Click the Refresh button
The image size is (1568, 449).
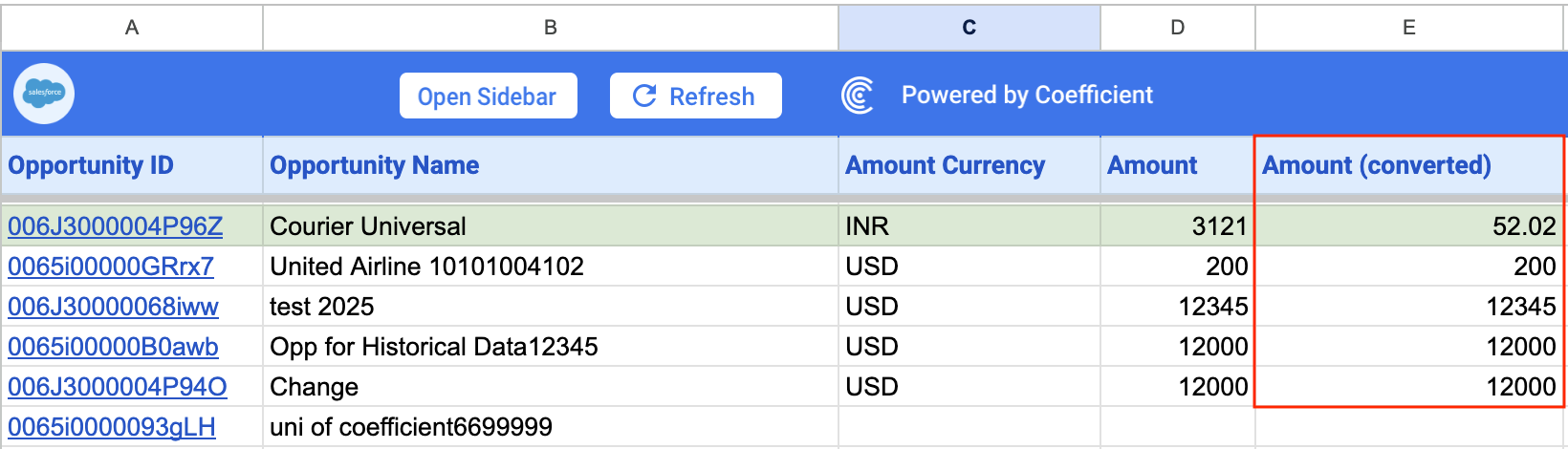[x=695, y=96]
